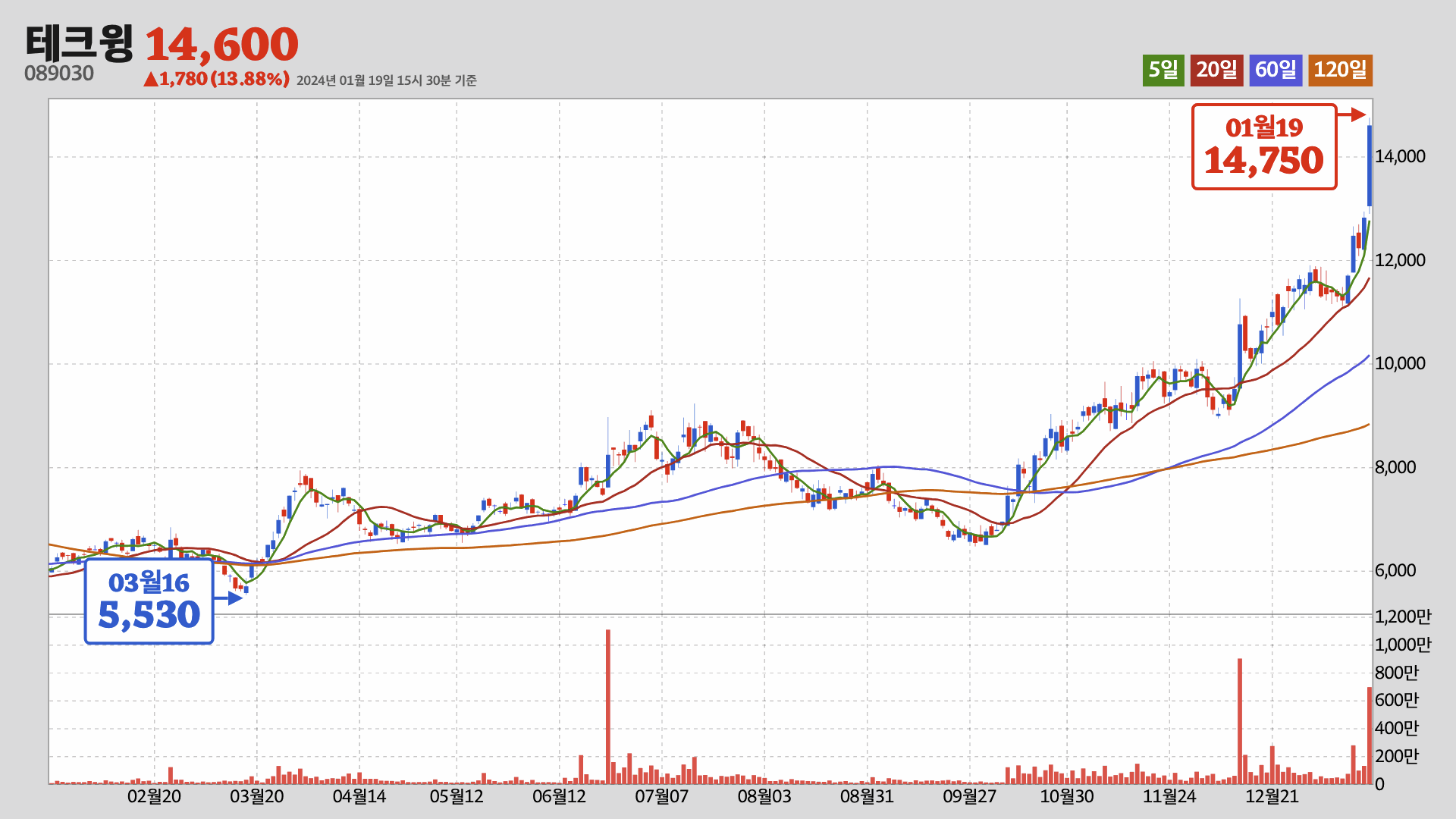The height and width of the screenshot is (819, 1456).
Task: Click the timestamp 2024년 01월 19일 15시 30분 기준
Action: click(386, 80)
